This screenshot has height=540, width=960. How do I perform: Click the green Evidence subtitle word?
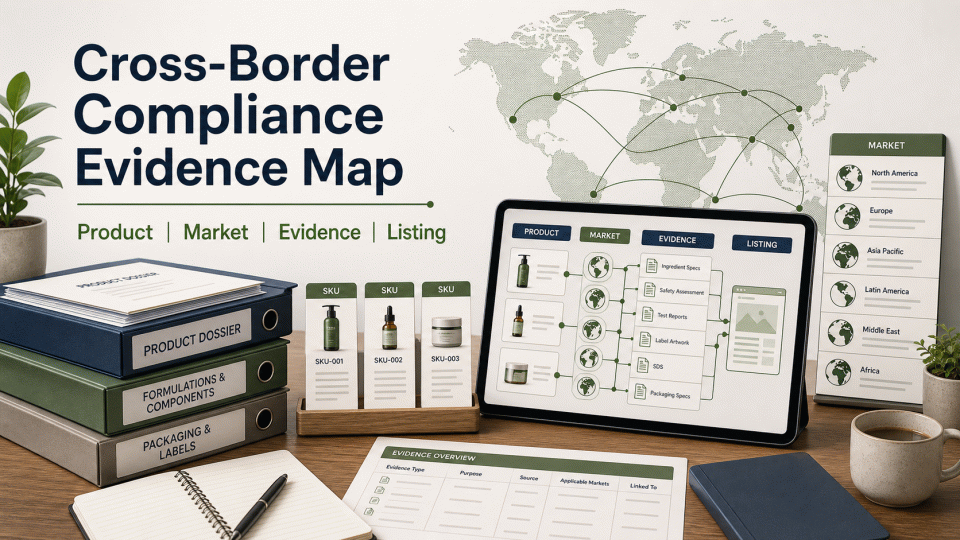pyautogui.click(x=319, y=232)
